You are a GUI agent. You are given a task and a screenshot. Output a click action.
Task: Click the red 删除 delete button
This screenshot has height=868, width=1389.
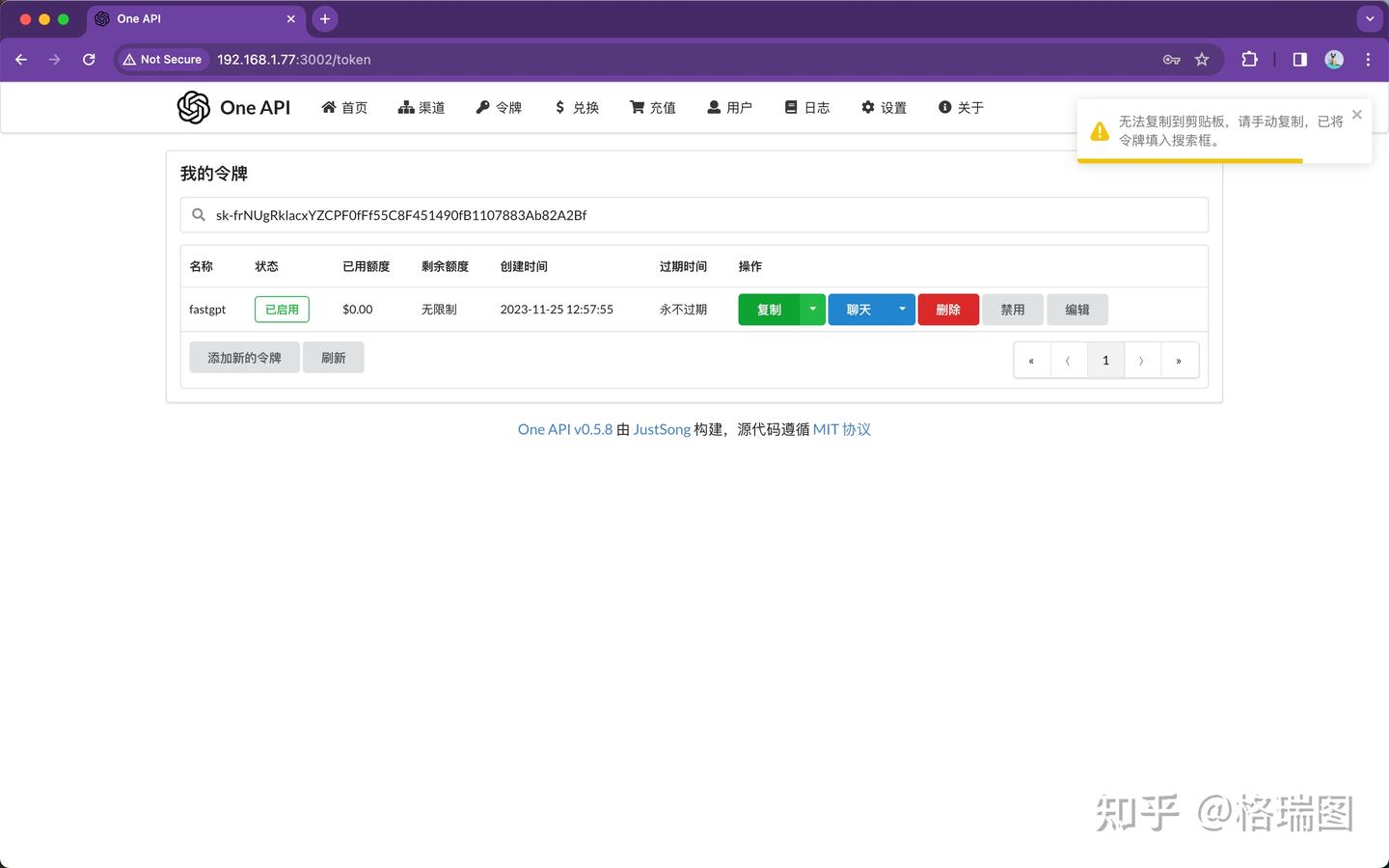click(948, 310)
